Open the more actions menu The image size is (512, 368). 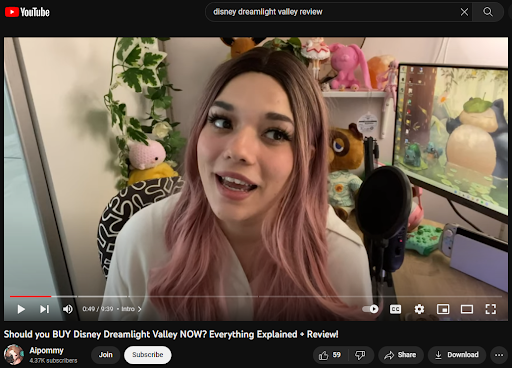click(499, 355)
